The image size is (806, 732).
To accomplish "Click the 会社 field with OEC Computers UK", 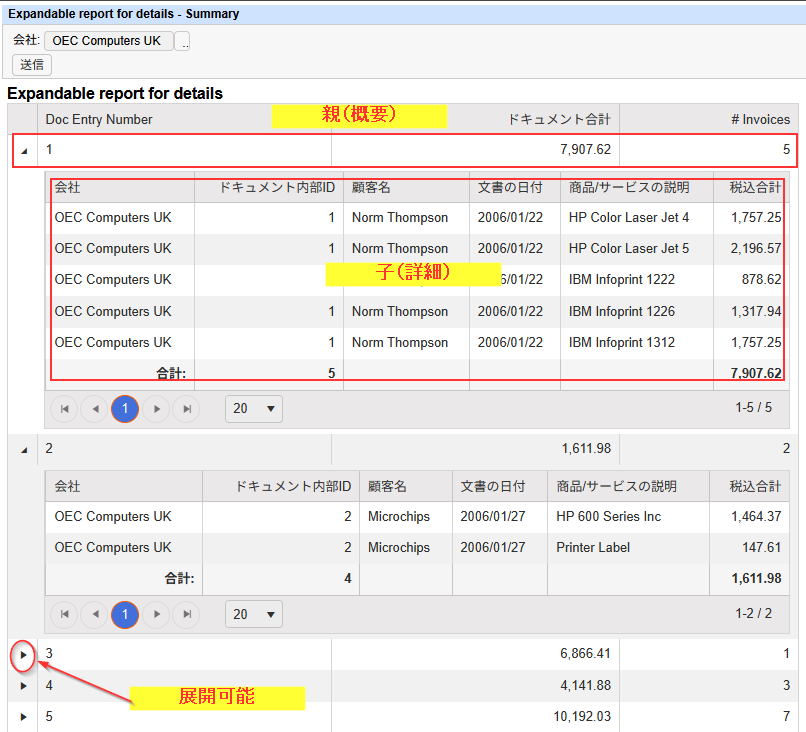I will [x=108, y=41].
